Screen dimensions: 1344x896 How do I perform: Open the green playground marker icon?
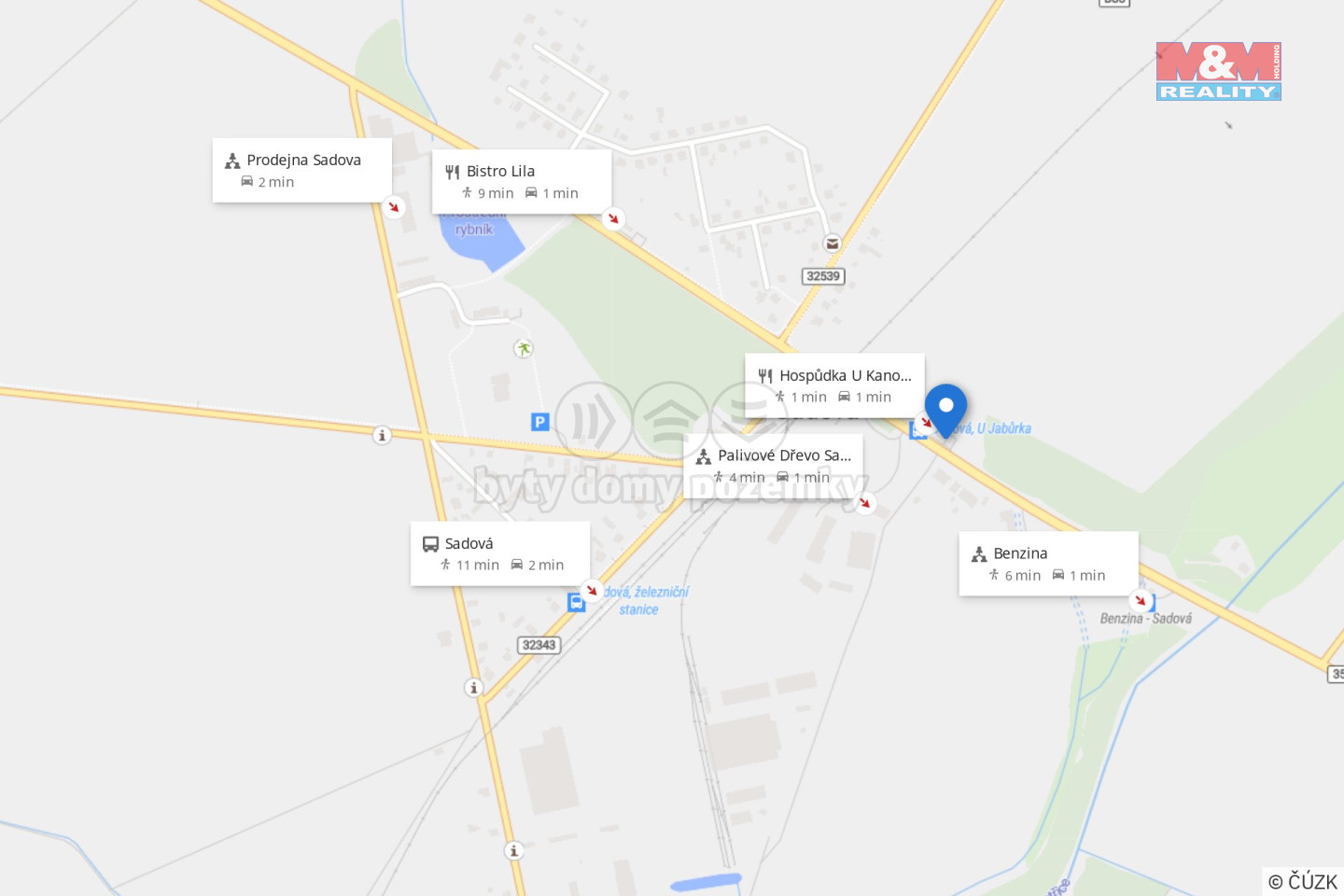point(524,349)
